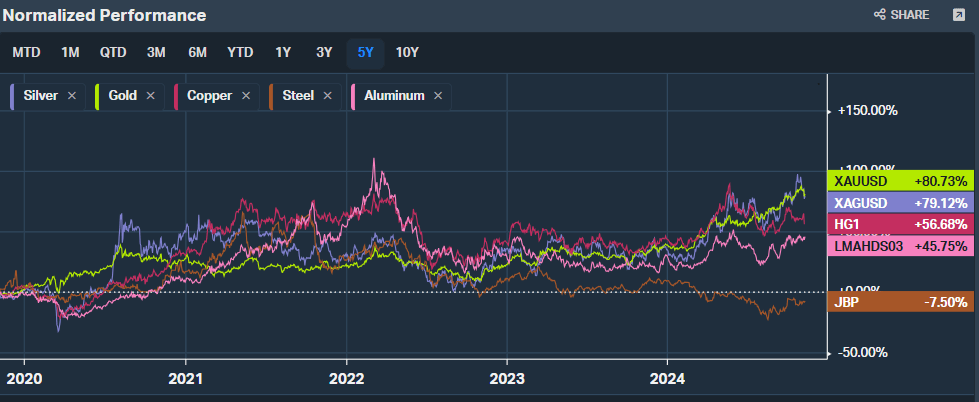Remove Gold series using its X icon
Screen dimensions: 979x402
[151, 96]
